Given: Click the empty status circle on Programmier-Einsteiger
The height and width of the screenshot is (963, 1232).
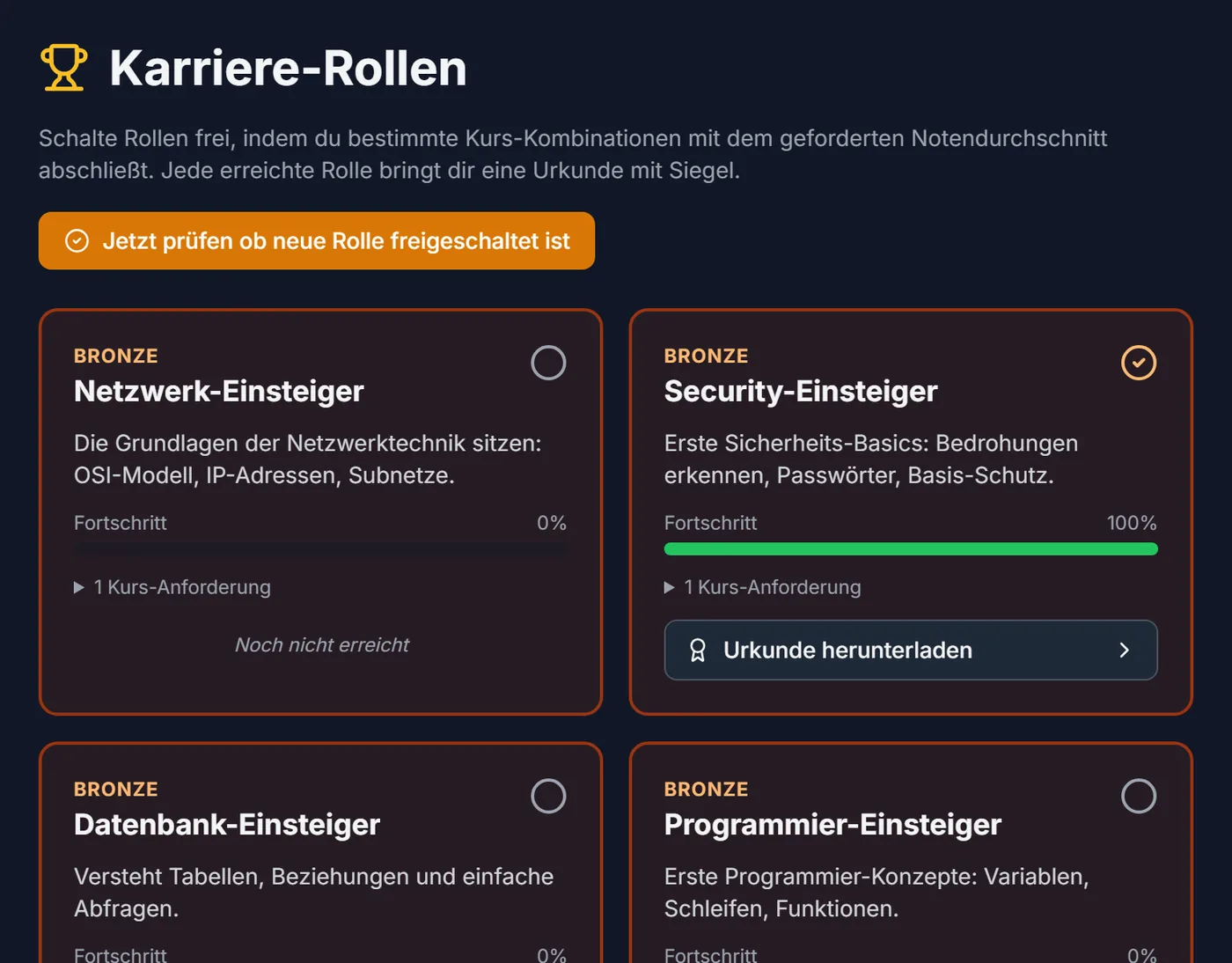Looking at the screenshot, I should tap(1139, 796).
